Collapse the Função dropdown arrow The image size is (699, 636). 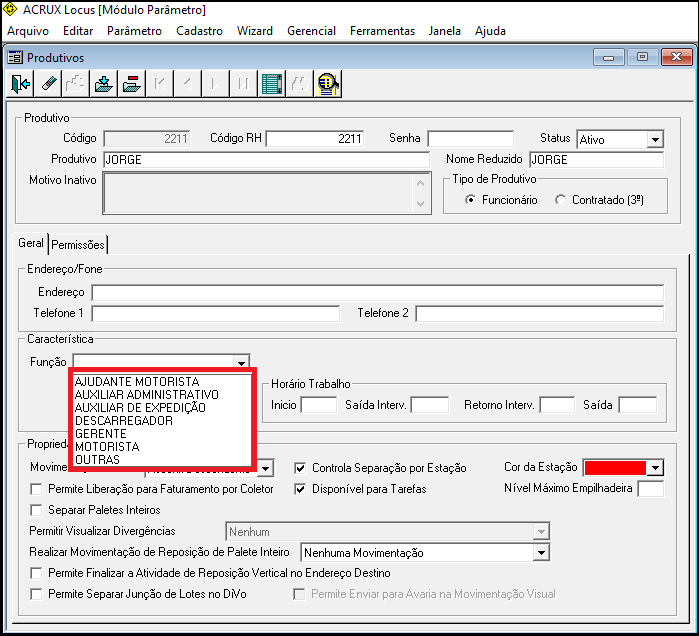(x=241, y=362)
